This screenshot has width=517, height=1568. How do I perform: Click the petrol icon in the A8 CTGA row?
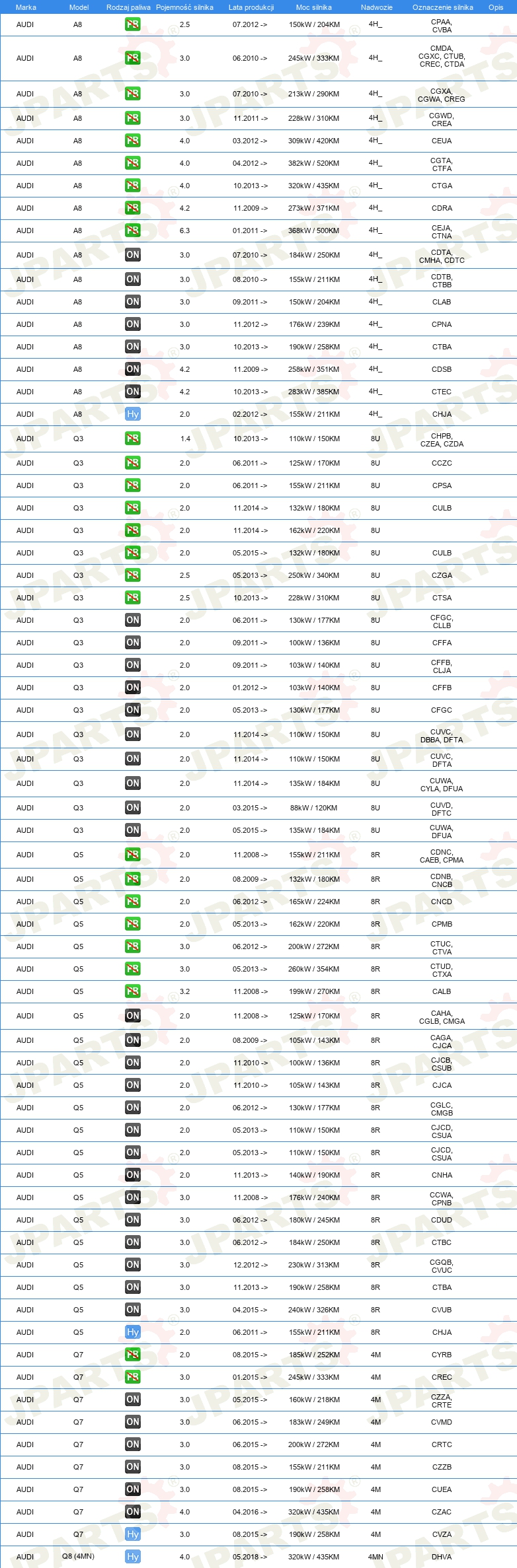[x=133, y=186]
